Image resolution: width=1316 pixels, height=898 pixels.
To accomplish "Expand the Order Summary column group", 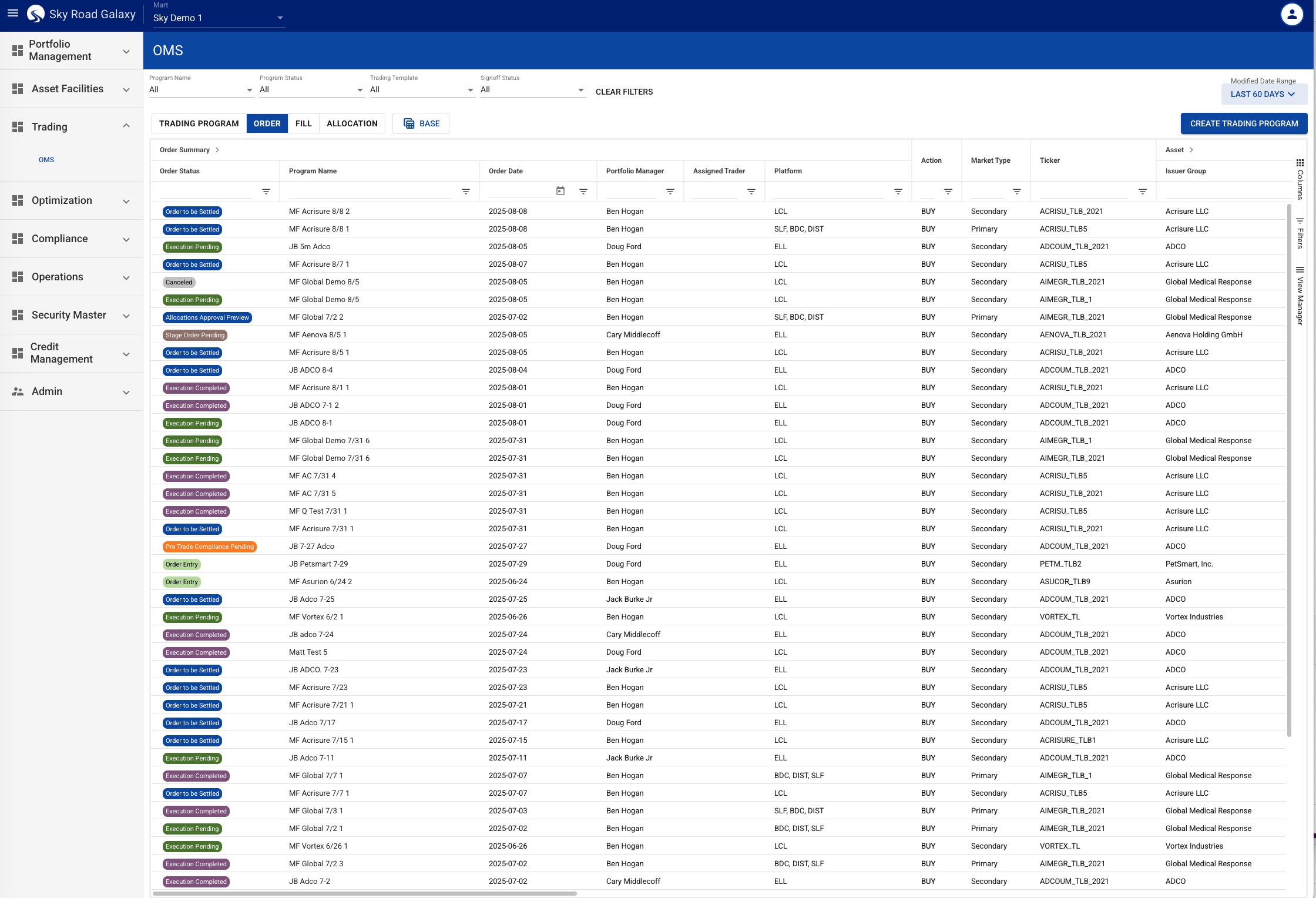I will [217, 150].
